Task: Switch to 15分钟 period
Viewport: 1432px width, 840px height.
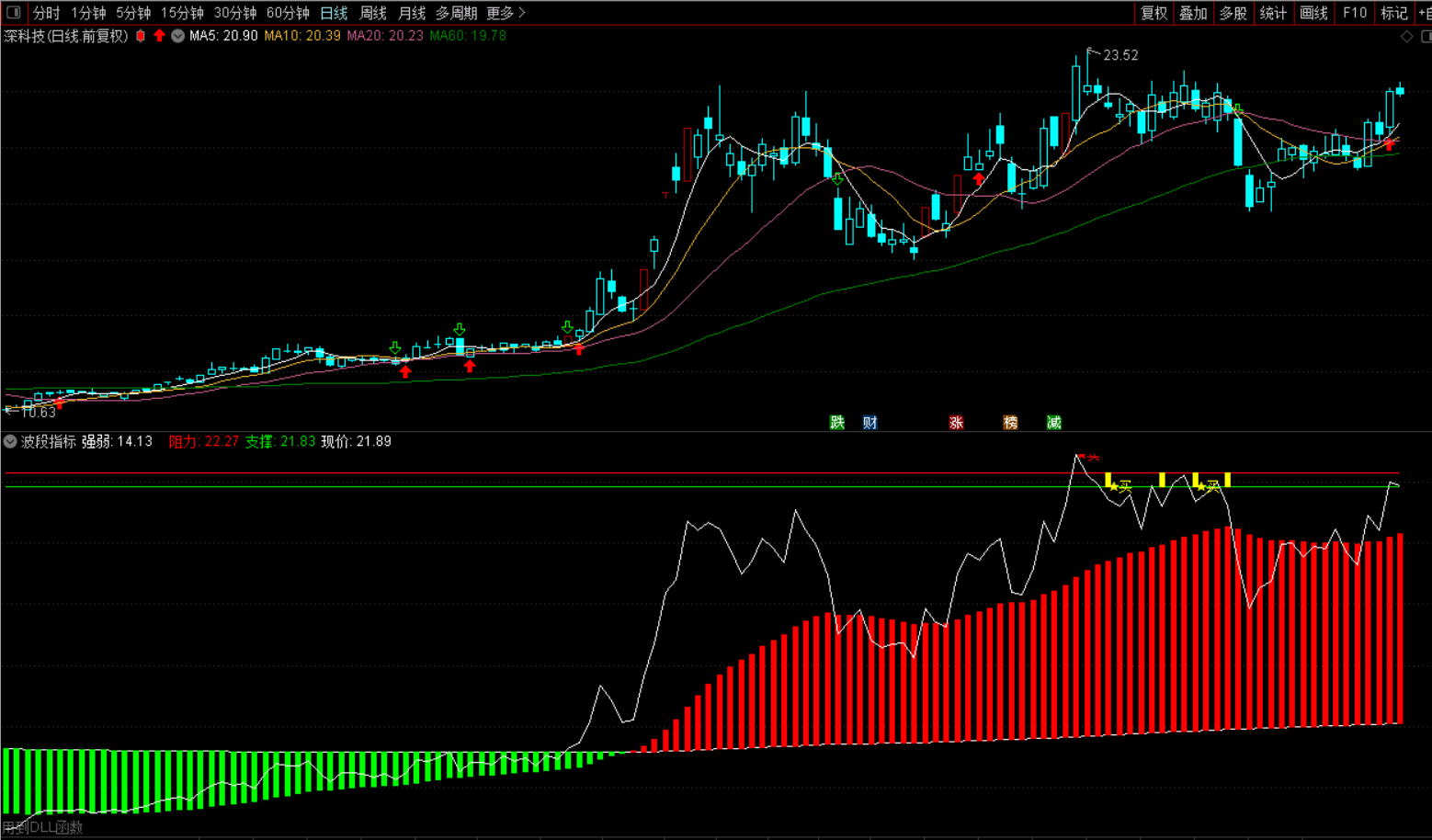Action: [x=182, y=13]
